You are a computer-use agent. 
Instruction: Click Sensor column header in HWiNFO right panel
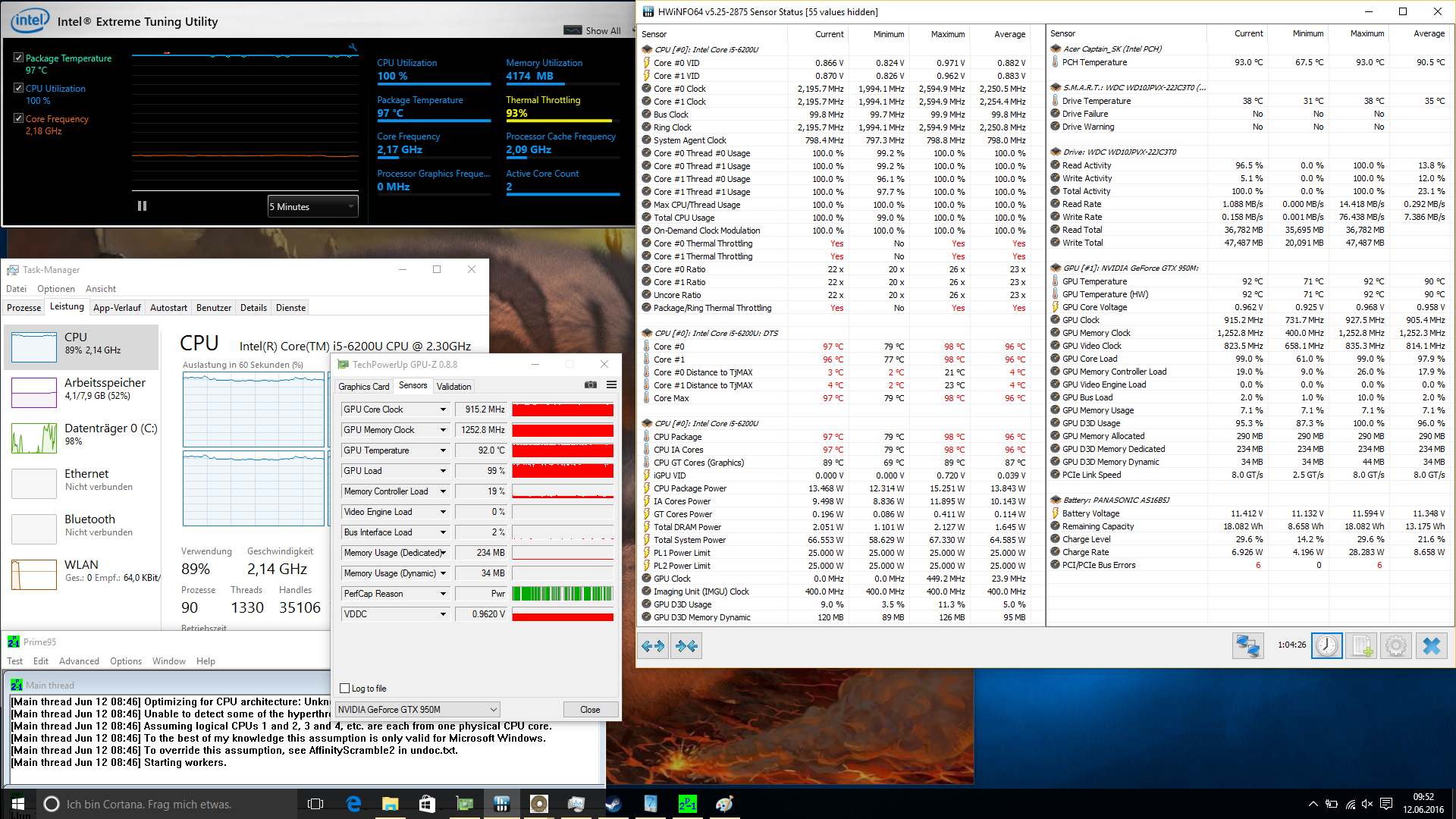tap(1062, 33)
